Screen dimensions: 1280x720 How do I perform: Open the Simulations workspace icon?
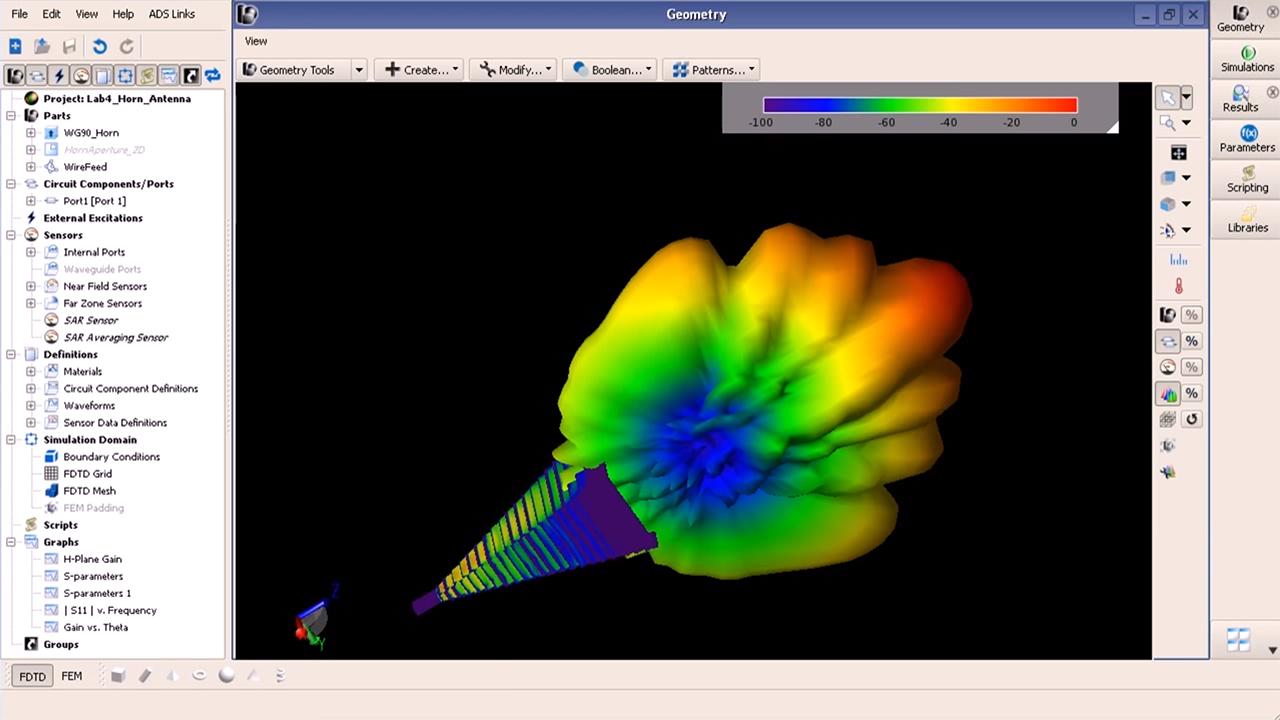1247,59
